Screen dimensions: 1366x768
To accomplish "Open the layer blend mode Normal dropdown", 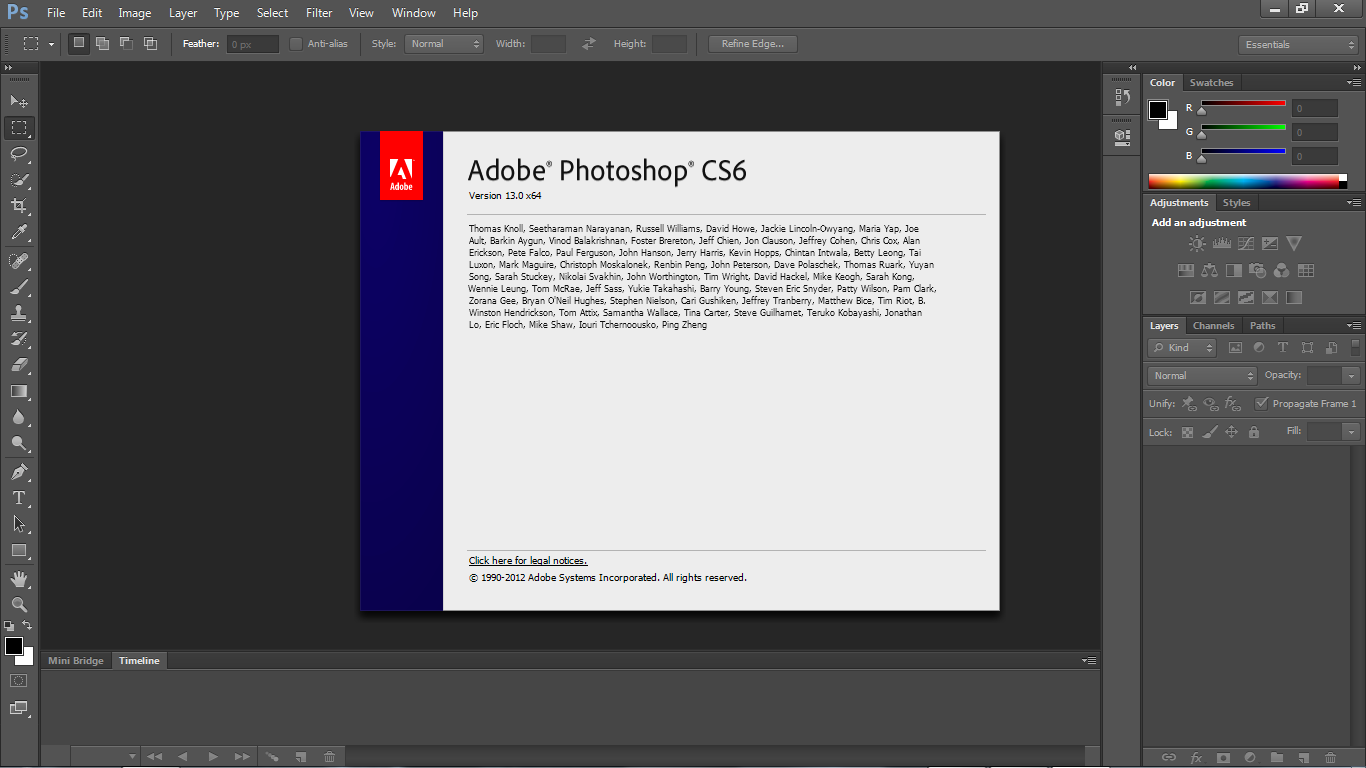I will click(x=1202, y=376).
